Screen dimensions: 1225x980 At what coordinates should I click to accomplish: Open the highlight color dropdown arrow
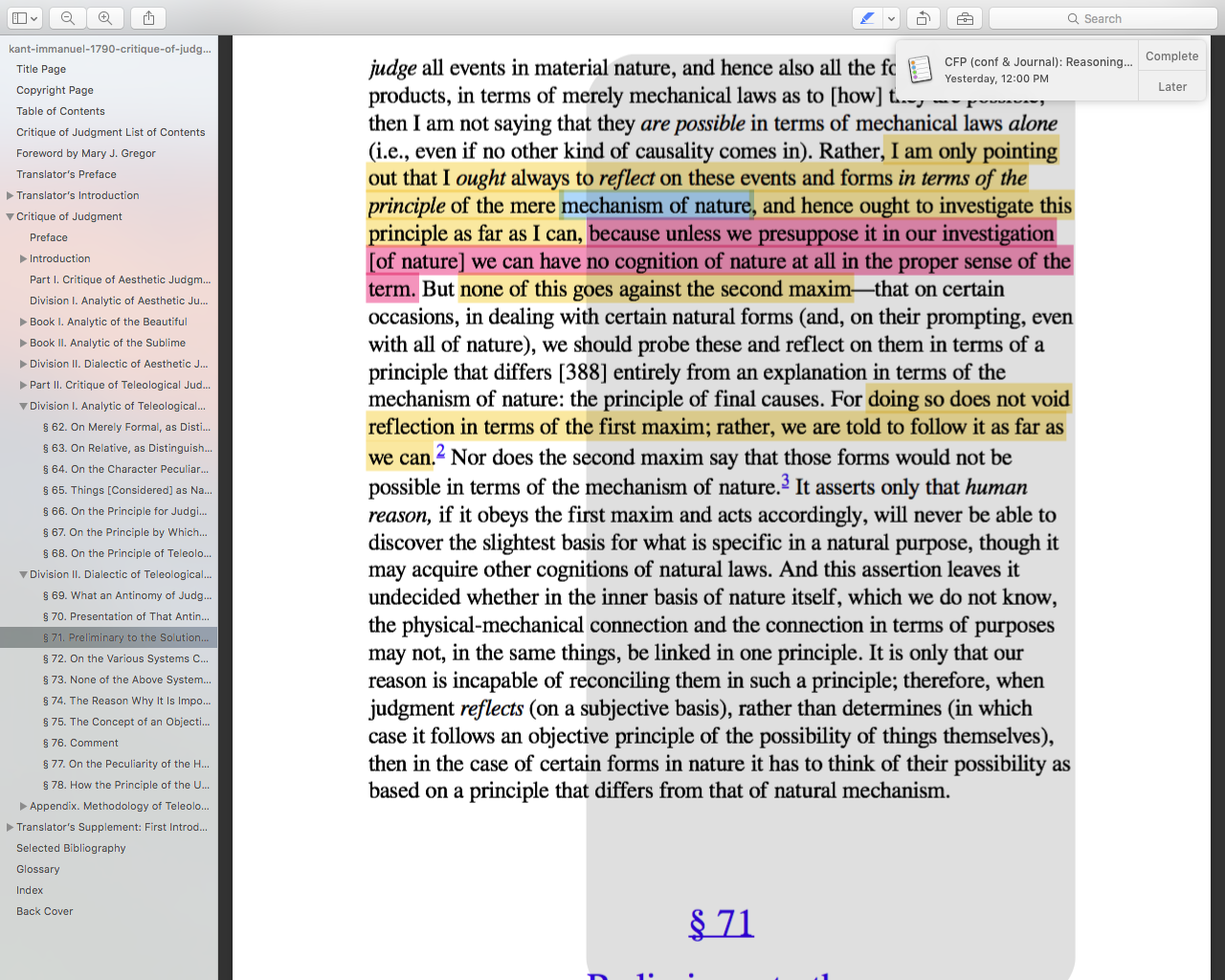891,18
